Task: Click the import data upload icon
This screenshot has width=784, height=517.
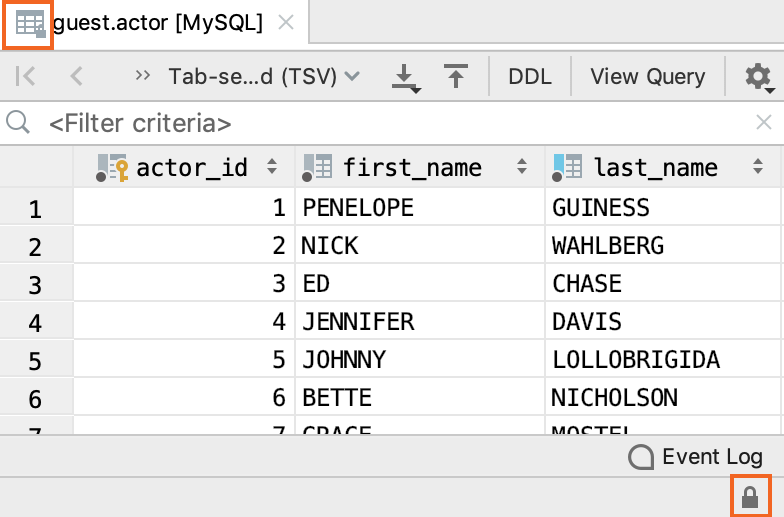Action: point(456,76)
